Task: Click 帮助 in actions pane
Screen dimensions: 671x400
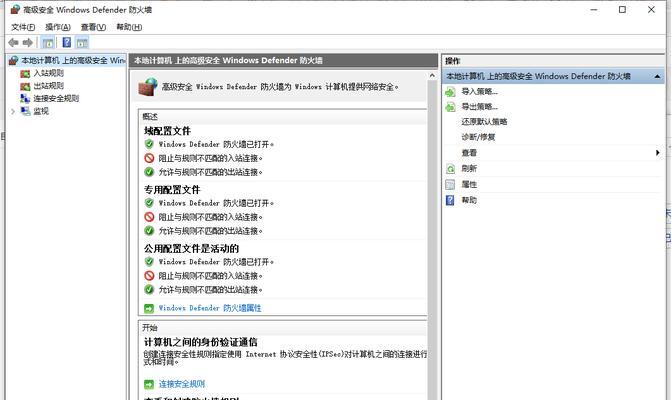Action: pyautogui.click(x=469, y=200)
